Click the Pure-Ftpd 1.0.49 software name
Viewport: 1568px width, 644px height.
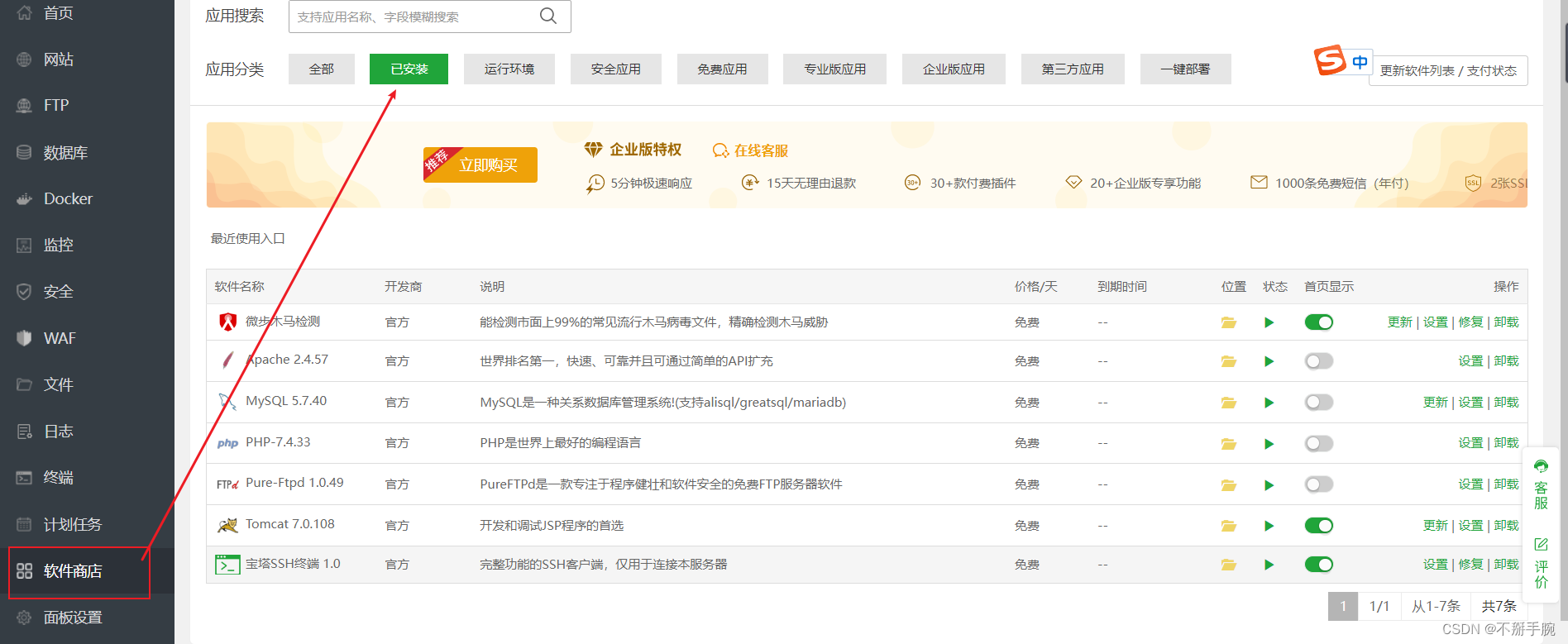click(294, 483)
